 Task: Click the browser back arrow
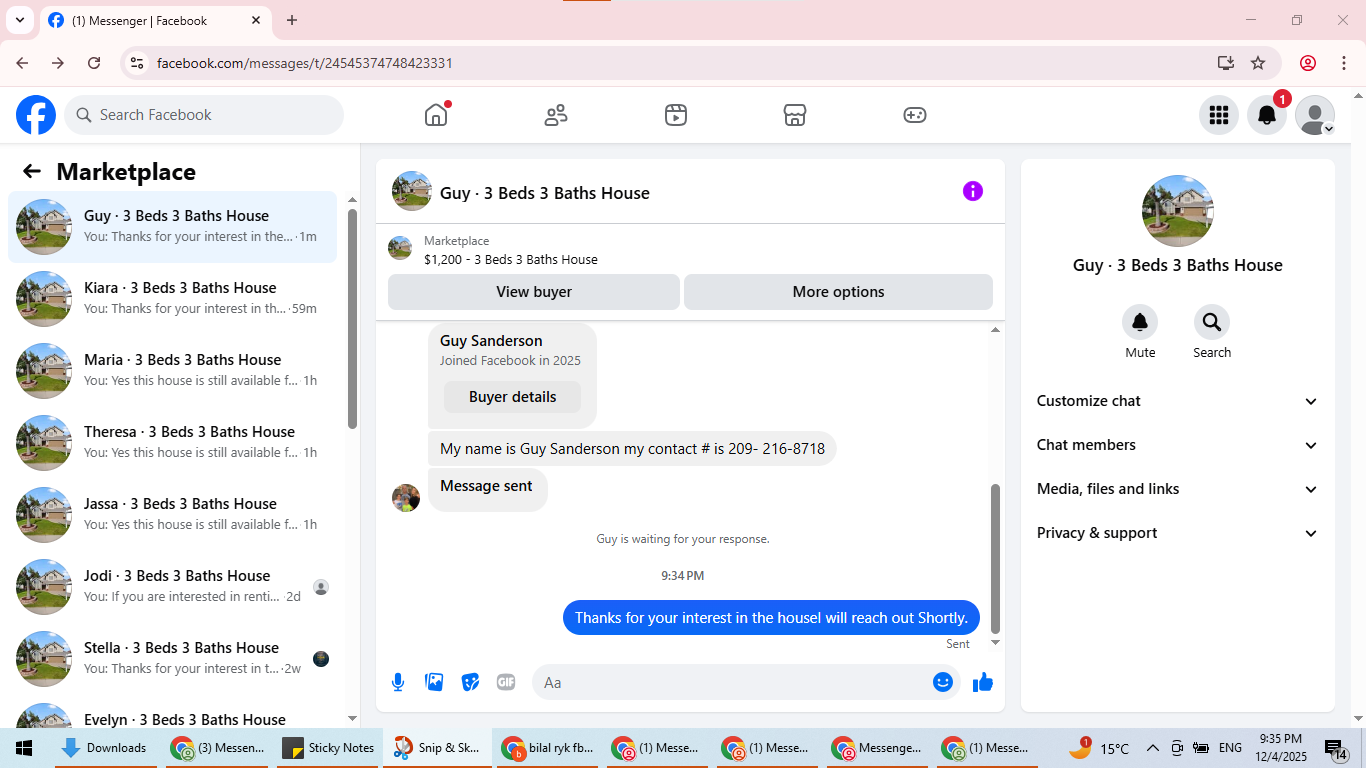pos(22,63)
